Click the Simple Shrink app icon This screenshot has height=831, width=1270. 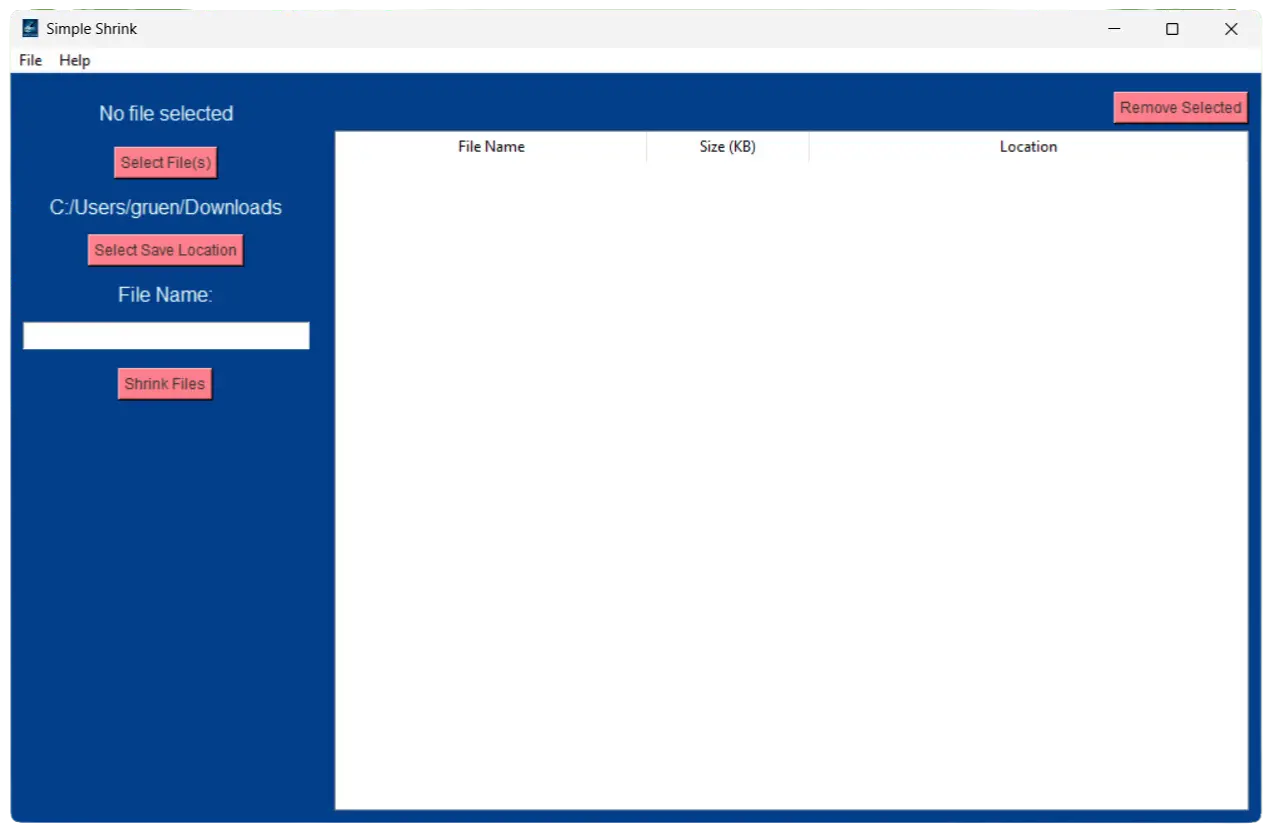pos(30,28)
